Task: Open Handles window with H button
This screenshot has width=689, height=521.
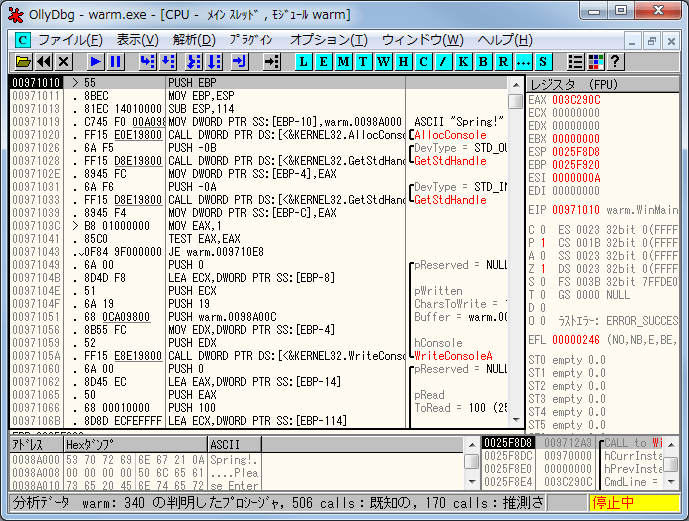Action: 403,62
